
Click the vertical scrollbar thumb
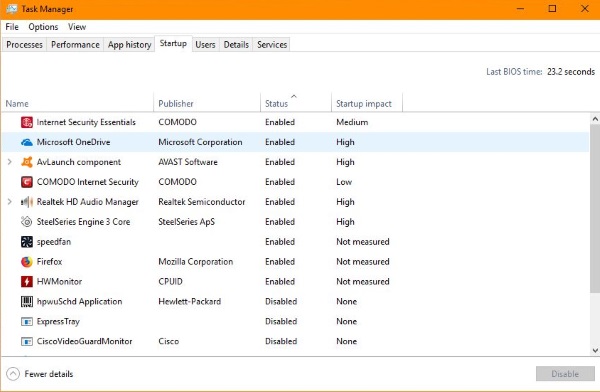(x=595, y=209)
